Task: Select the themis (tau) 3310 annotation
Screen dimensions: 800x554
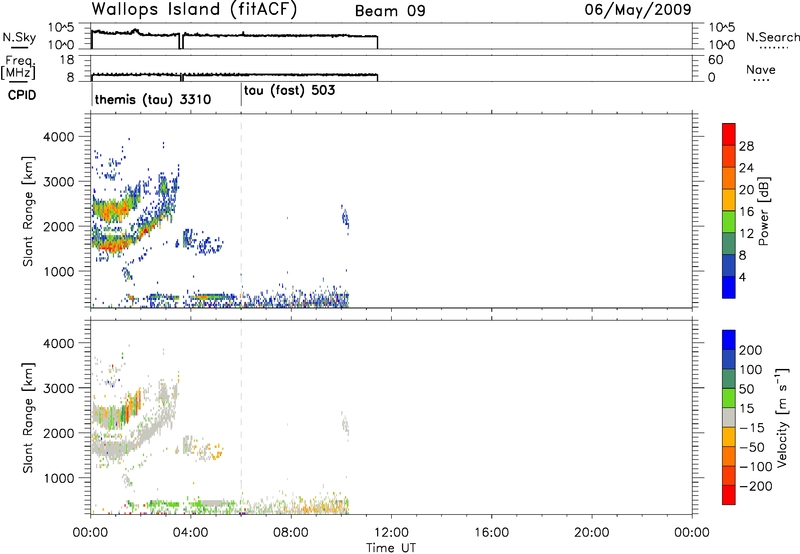Action: tap(153, 99)
